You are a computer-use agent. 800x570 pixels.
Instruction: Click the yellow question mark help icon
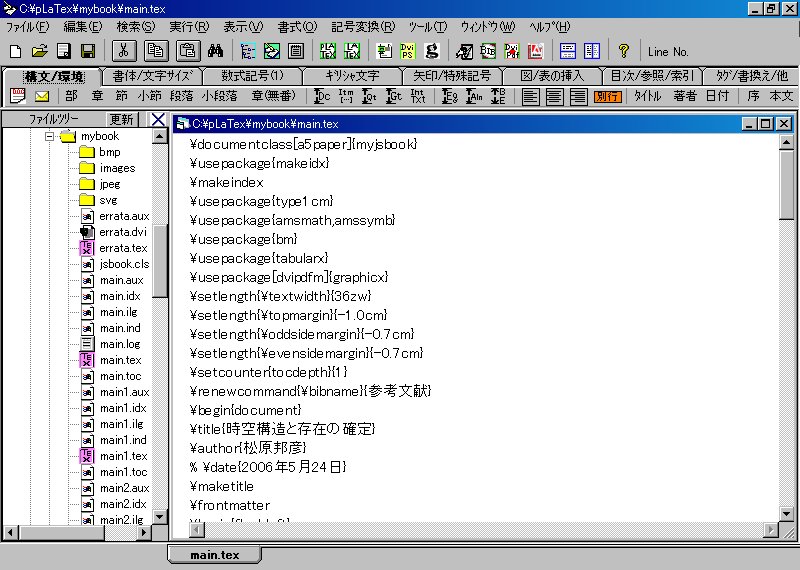click(623, 51)
